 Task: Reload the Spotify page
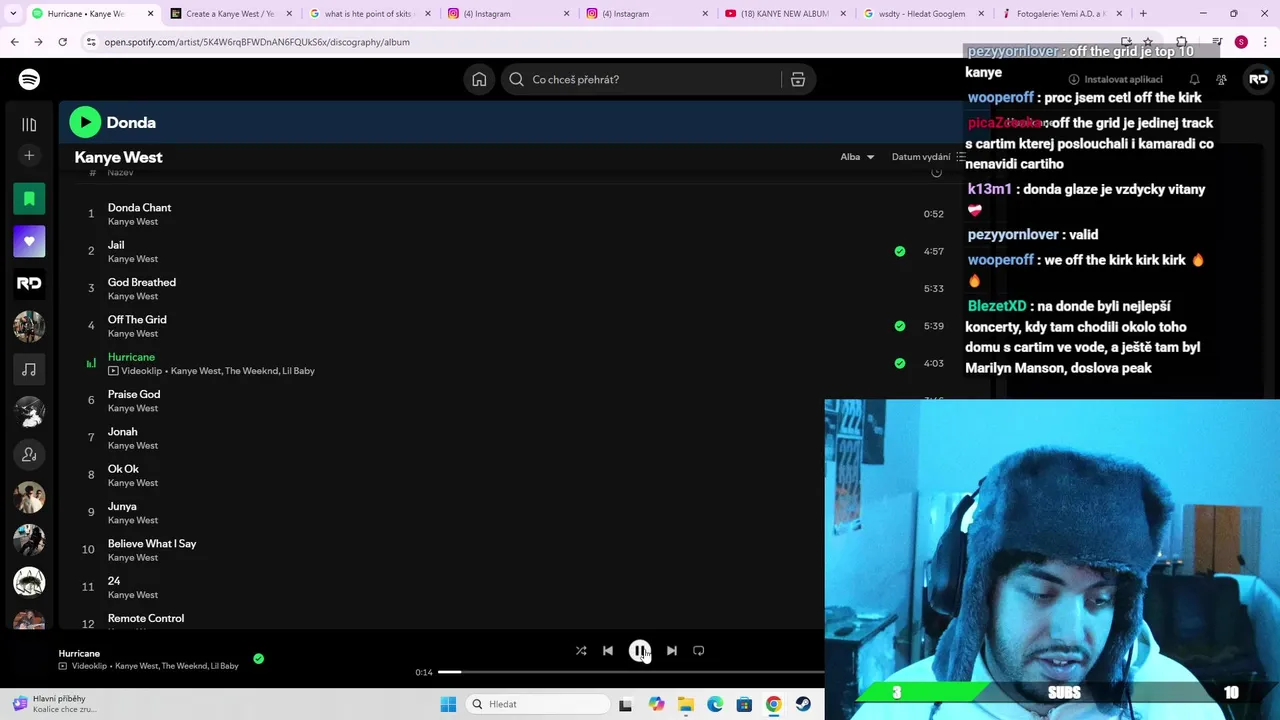point(62,42)
